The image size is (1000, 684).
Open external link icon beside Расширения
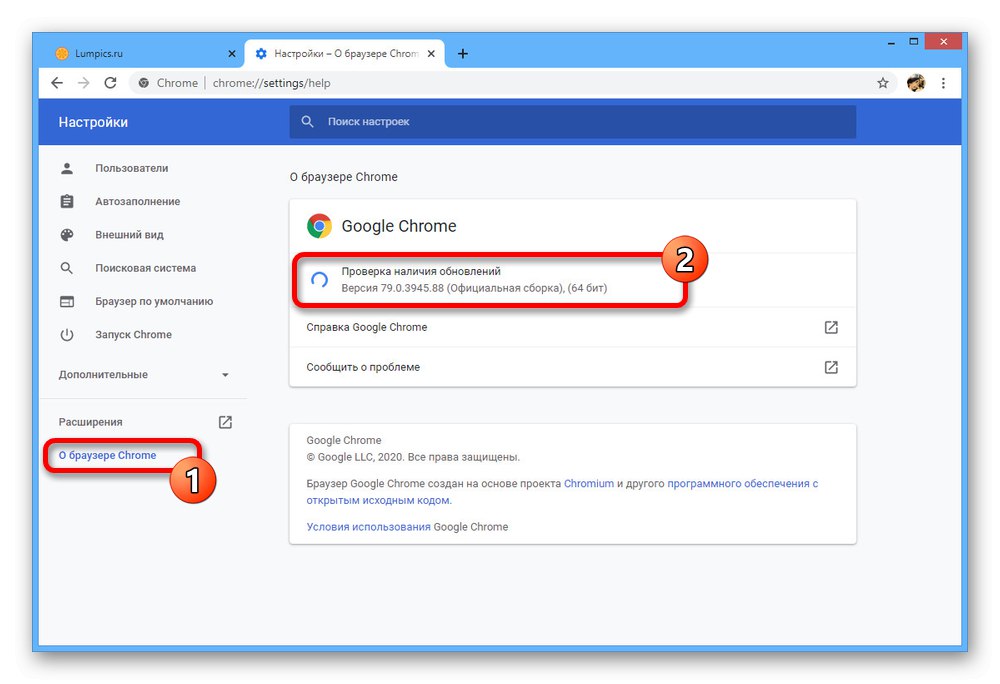[225, 422]
